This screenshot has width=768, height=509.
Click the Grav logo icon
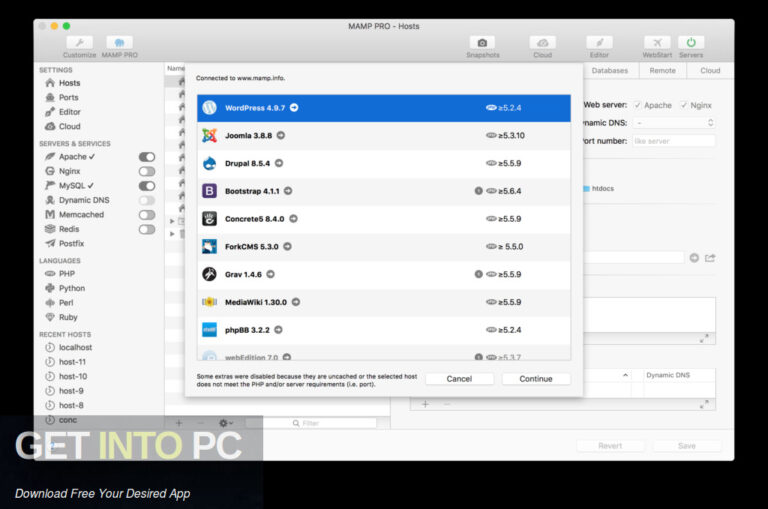tap(209, 274)
